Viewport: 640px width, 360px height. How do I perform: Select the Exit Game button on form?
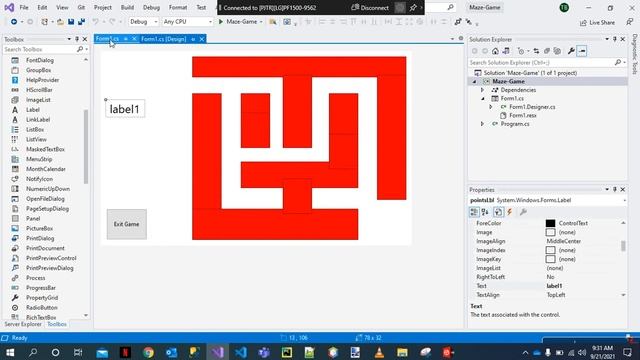[x=127, y=224]
